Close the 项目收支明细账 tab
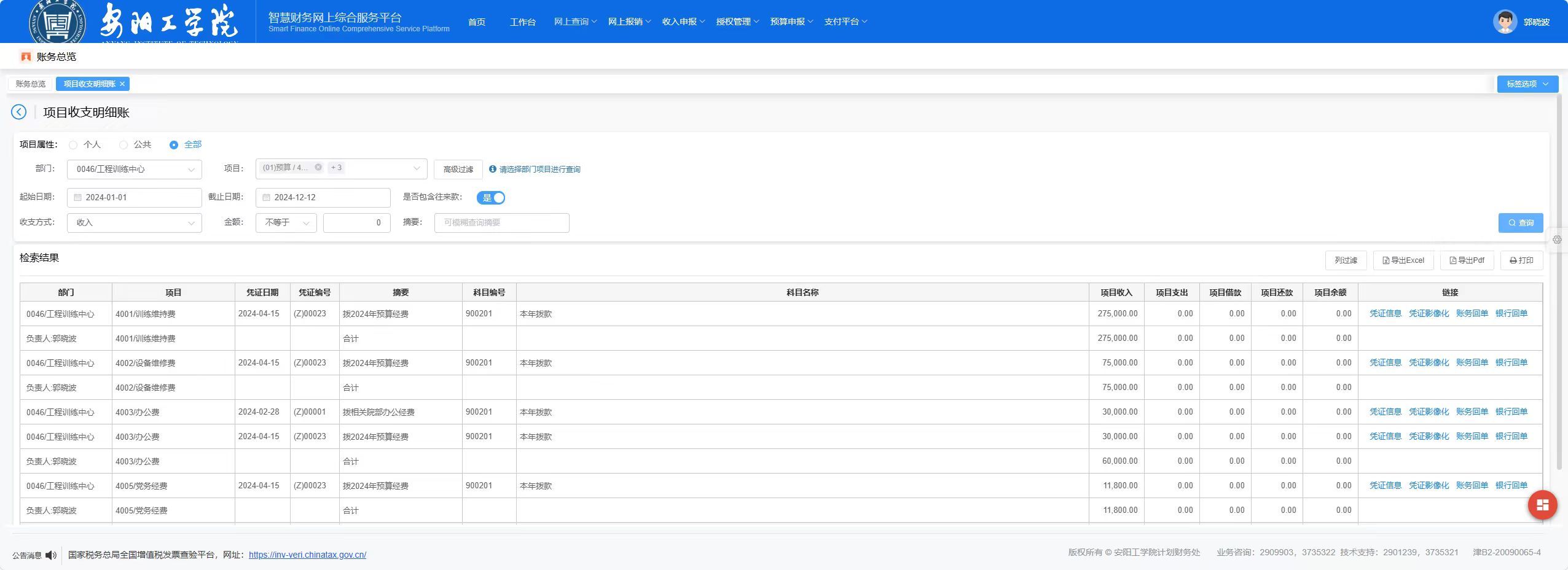The width and height of the screenshot is (1568, 570). click(x=122, y=84)
